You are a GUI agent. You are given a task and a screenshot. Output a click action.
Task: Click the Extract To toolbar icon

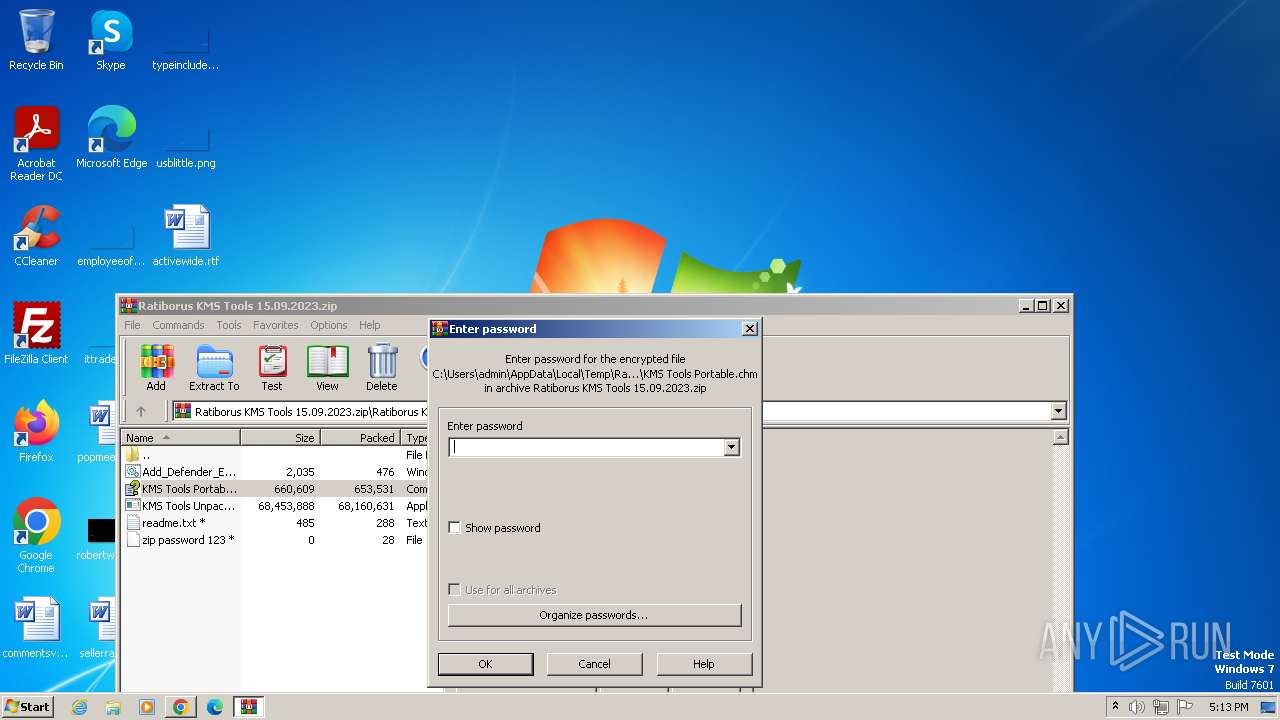[x=214, y=367]
